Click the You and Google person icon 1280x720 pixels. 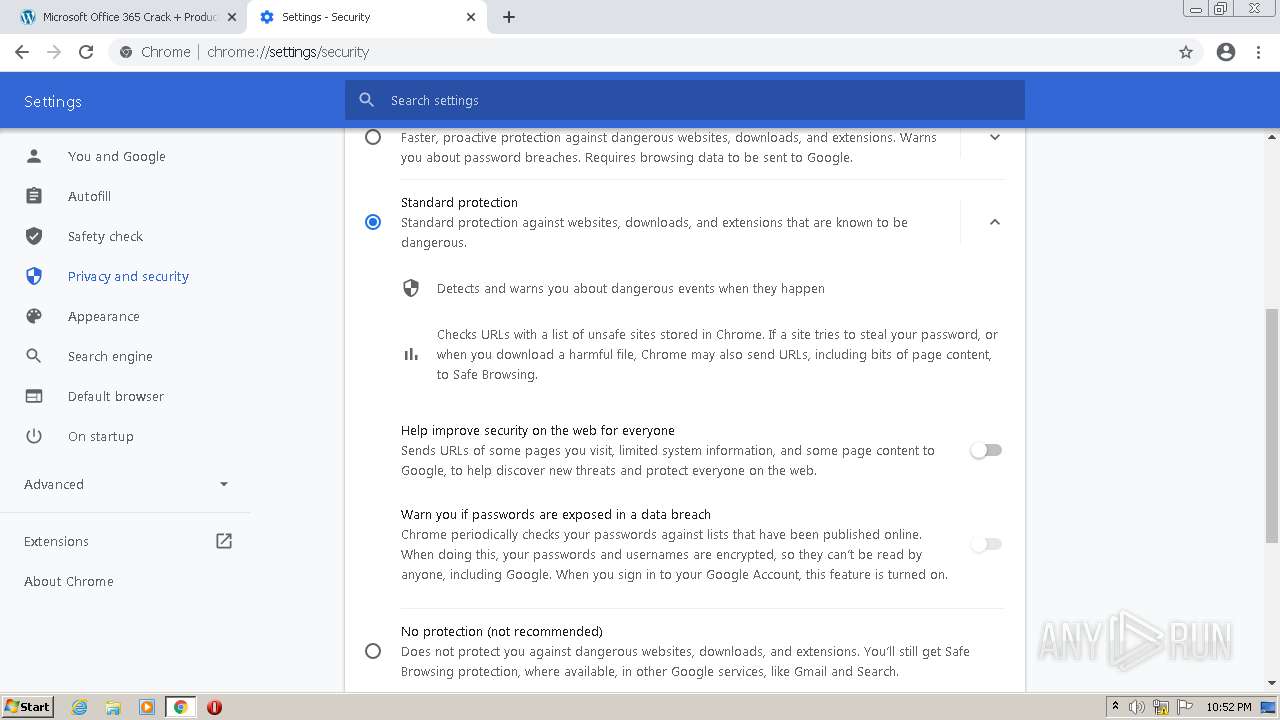pos(34,156)
